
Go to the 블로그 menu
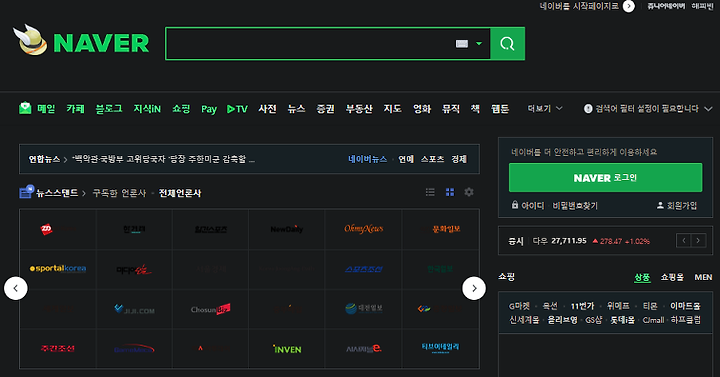[x=109, y=109]
